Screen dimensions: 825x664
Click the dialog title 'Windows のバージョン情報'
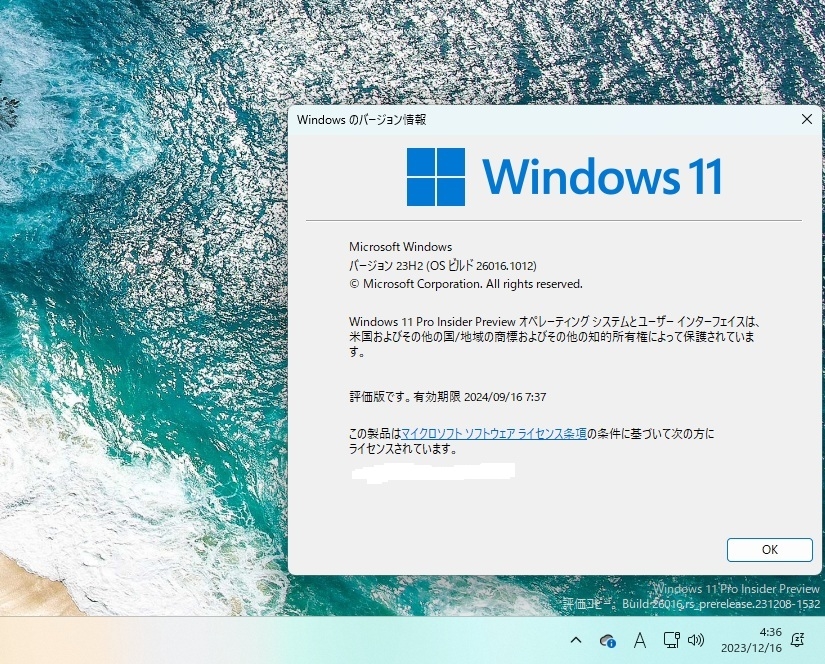click(x=361, y=119)
